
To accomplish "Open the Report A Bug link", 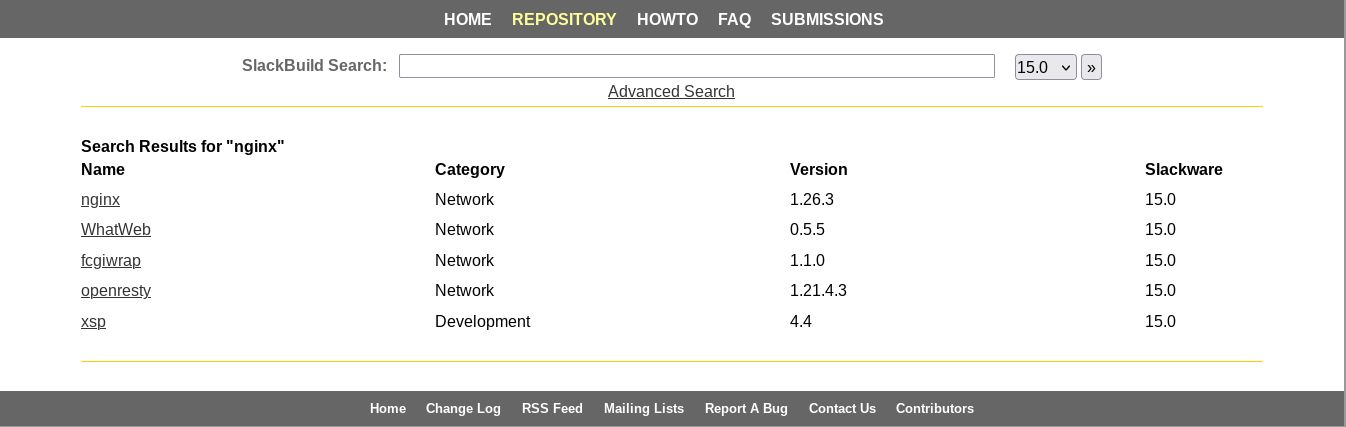I will pyautogui.click(x=746, y=408).
